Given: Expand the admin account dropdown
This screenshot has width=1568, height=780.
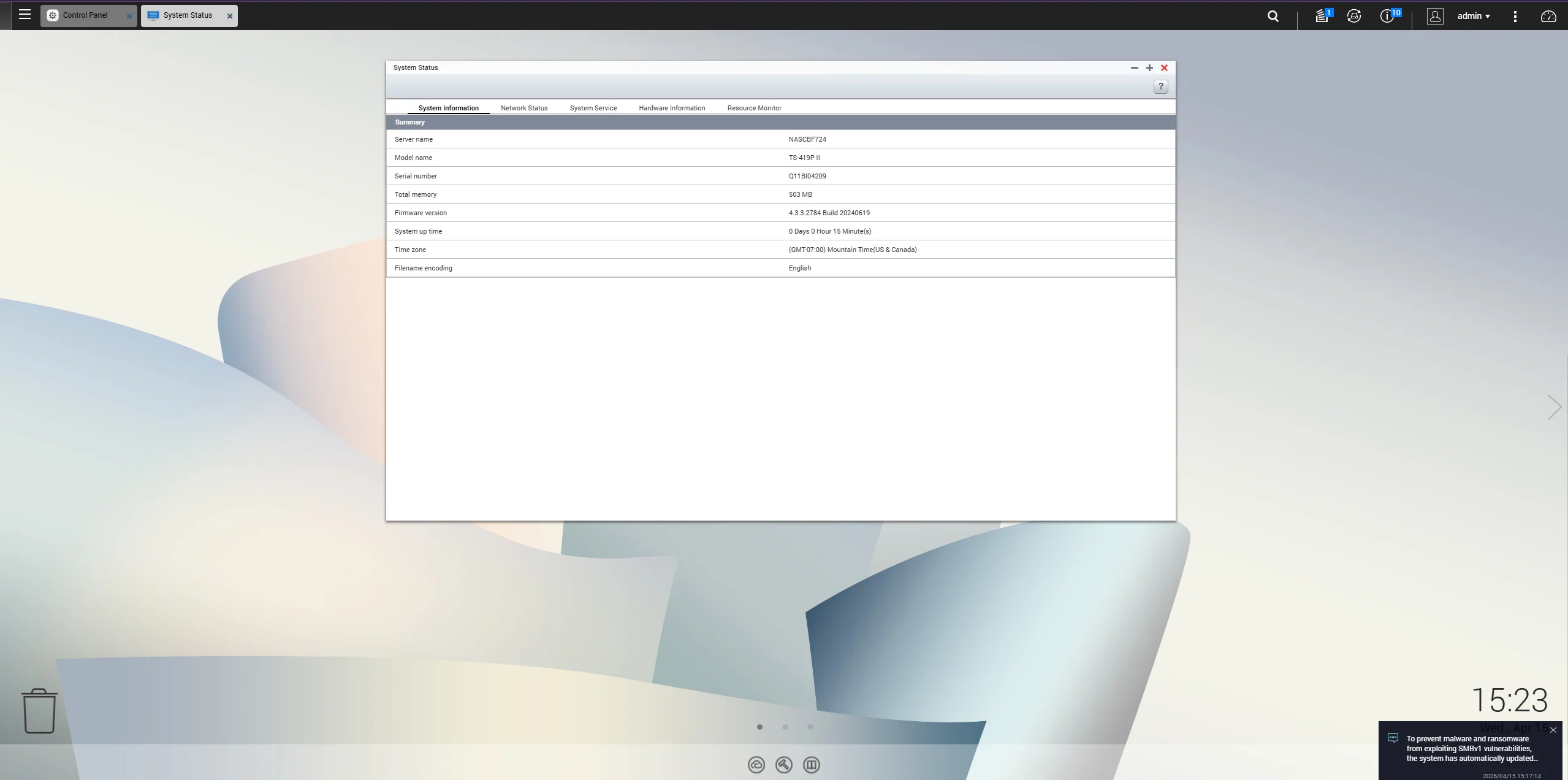Looking at the screenshot, I should click(x=1474, y=16).
